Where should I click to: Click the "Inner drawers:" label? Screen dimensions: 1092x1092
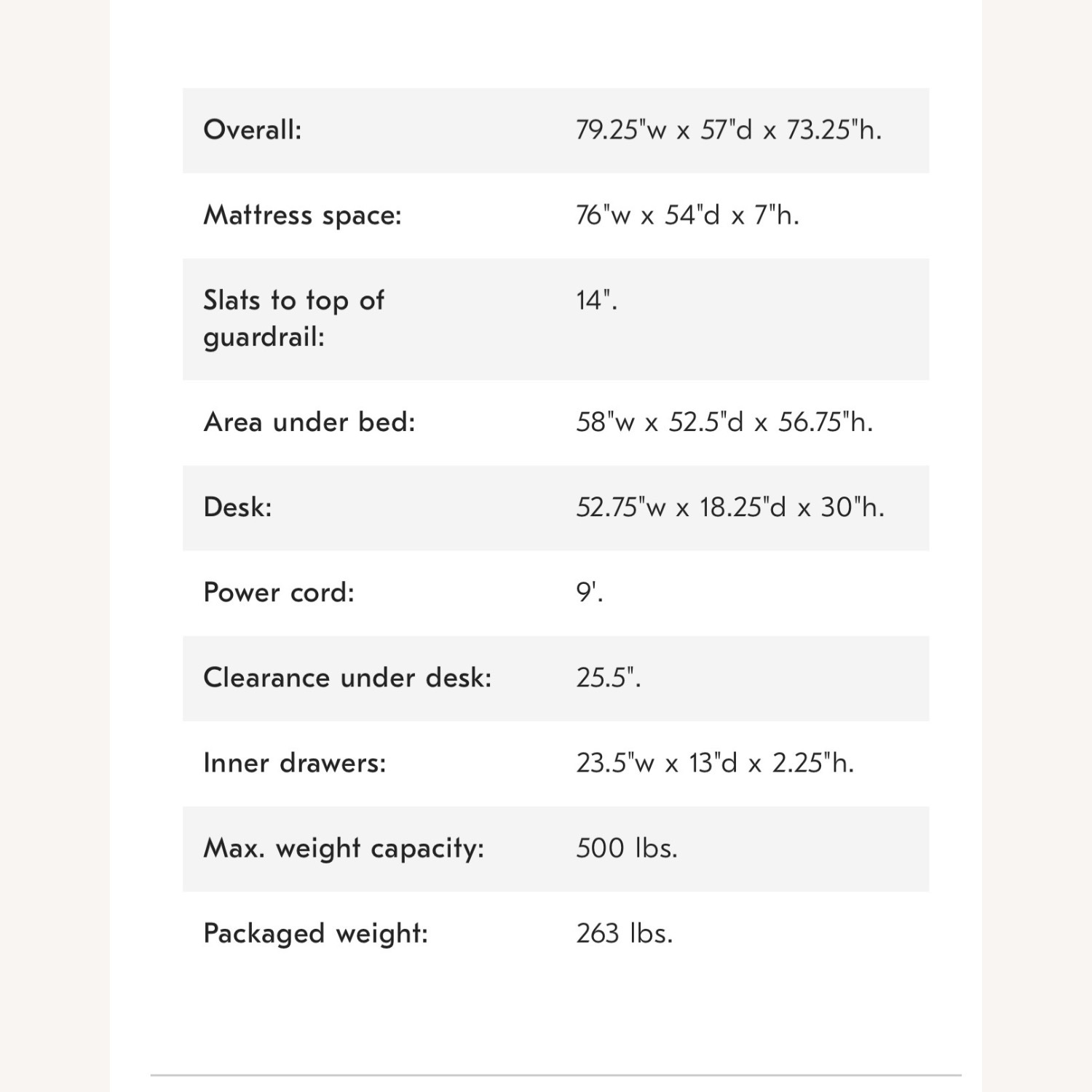click(294, 763)
